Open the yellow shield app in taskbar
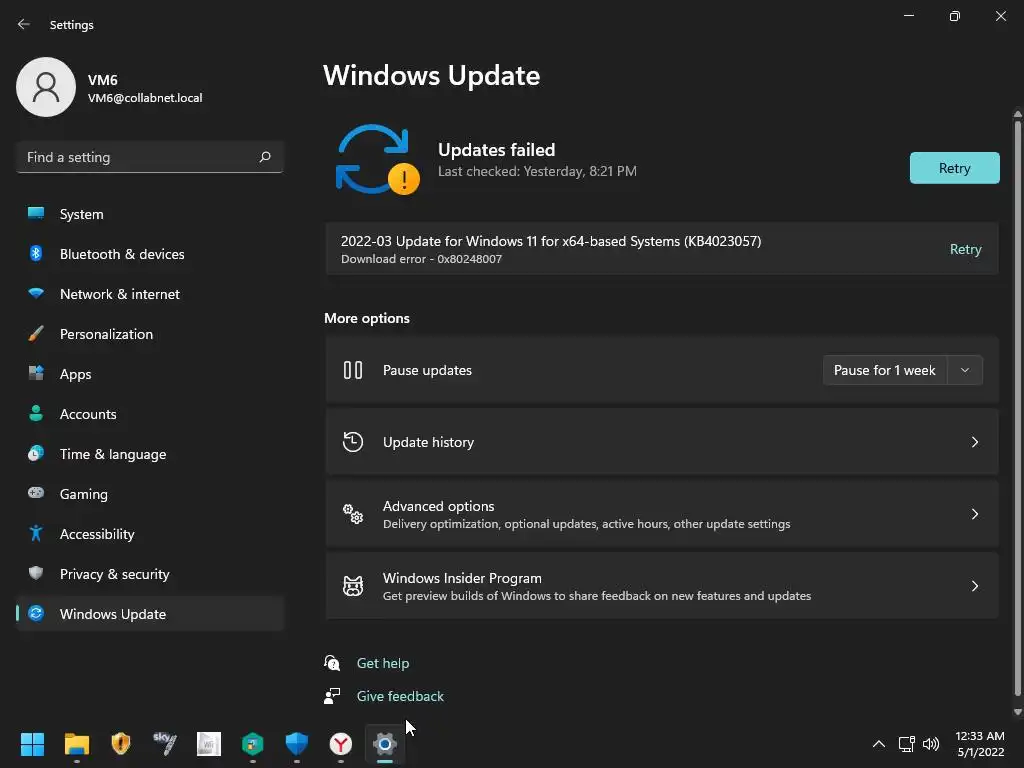The height and width of the screenshot is (768, 1024). tap(121, 744)
